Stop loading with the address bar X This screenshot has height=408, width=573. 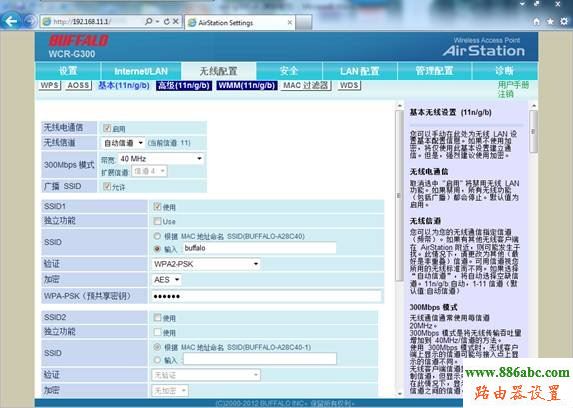click(176, 22)
